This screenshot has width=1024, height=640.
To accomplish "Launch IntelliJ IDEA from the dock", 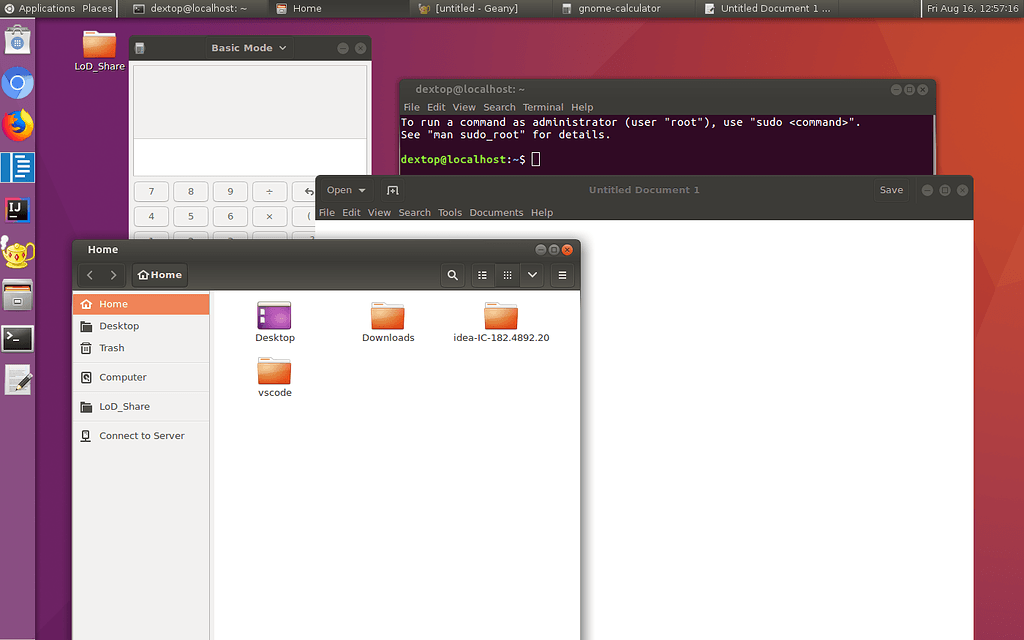I will click(x=17, y=210).
